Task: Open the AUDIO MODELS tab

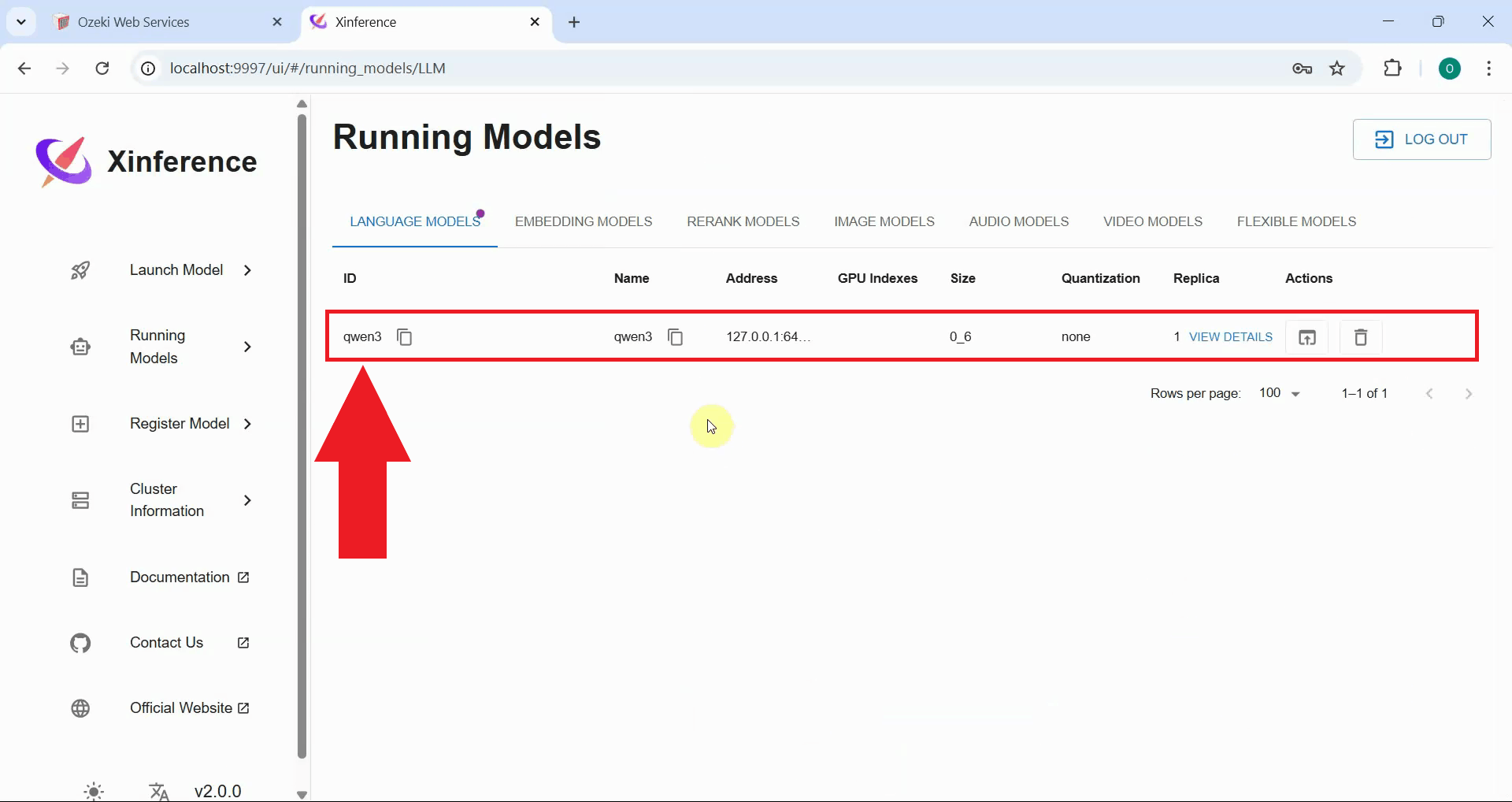Action: (x=1018, y=221)
